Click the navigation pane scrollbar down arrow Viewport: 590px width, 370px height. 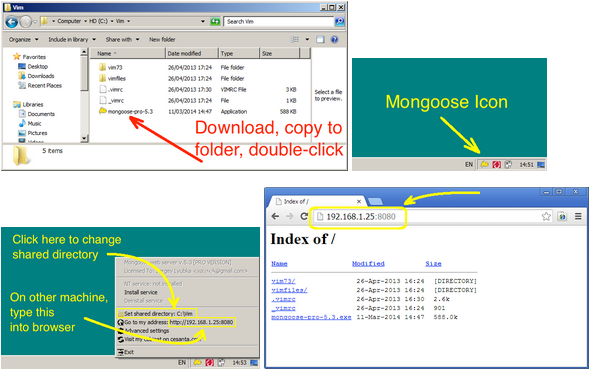[84, 139]
